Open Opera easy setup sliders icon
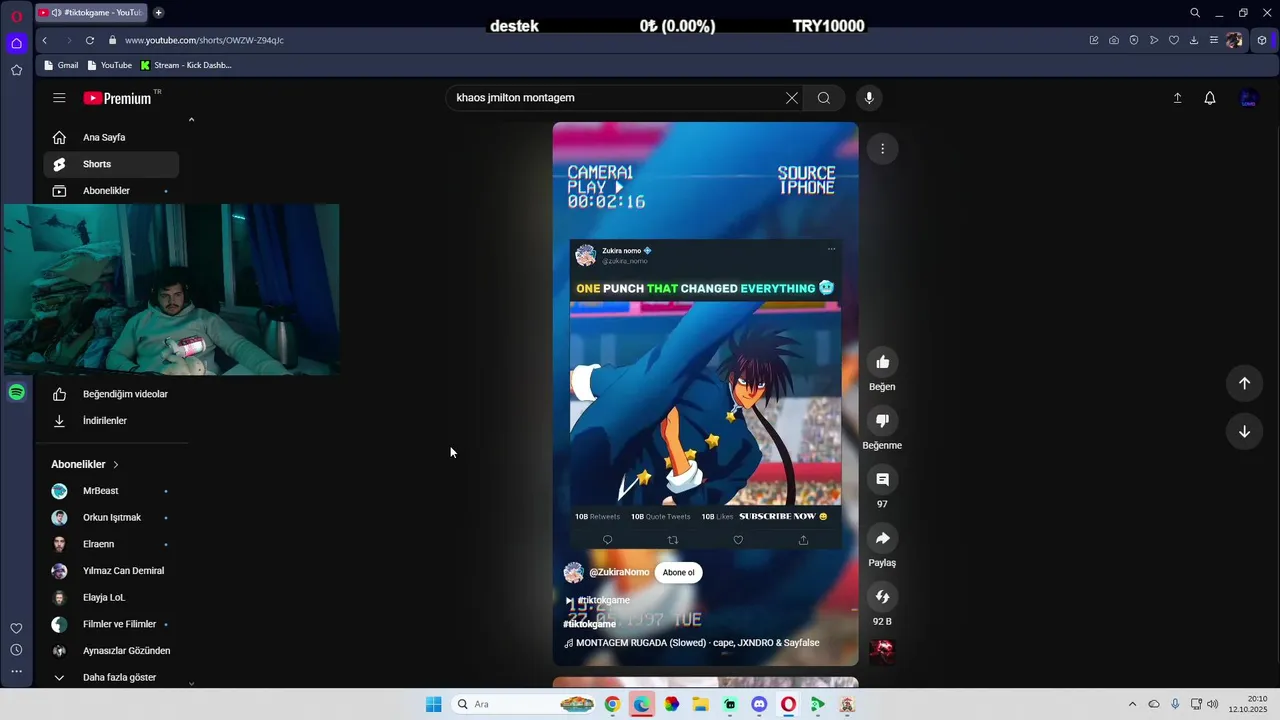The height and width of the screenshot is (720, 1280). pos(1214,40)
